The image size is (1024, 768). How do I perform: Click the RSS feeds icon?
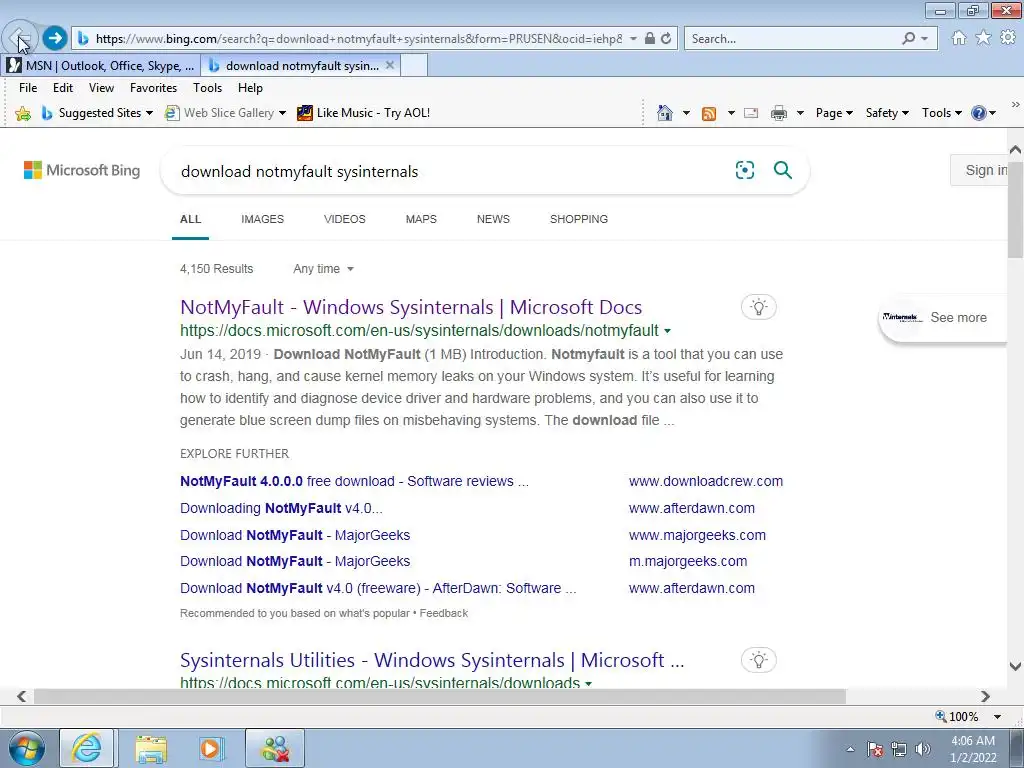pos(709,114)
